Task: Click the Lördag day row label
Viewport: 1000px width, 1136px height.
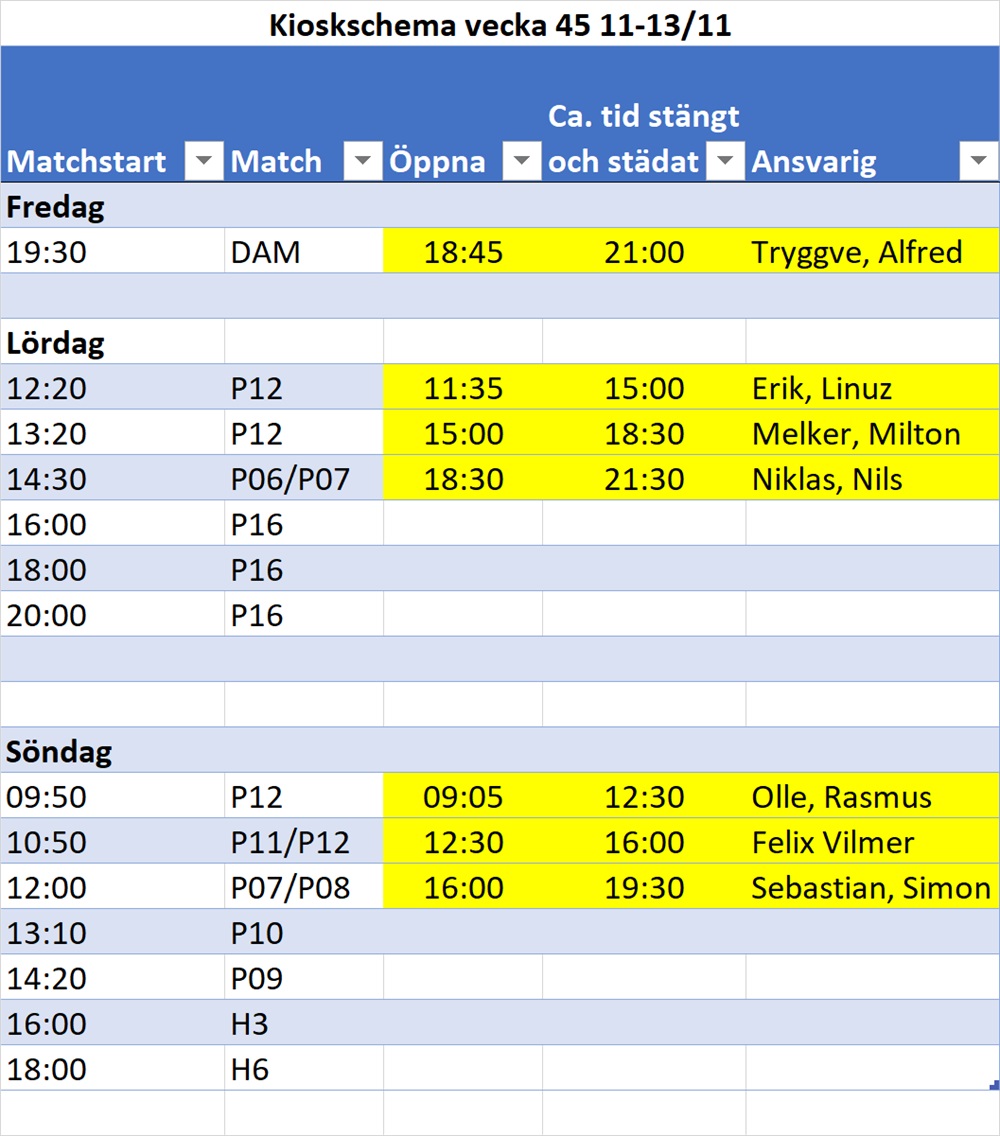Action: [x=56, y=343]
